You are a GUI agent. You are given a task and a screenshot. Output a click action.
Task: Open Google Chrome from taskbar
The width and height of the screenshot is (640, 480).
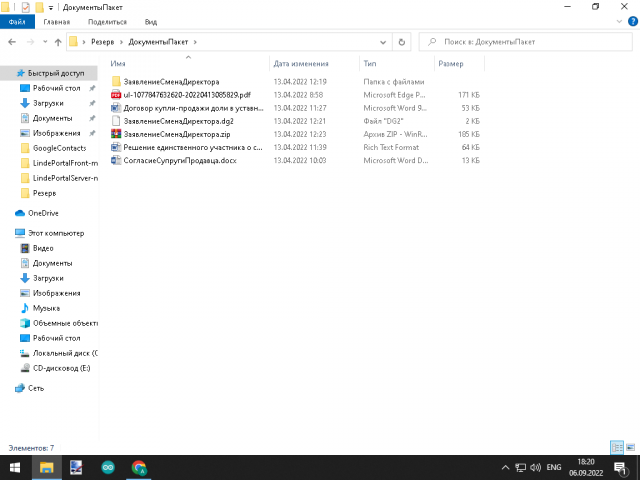click(139, 468)
